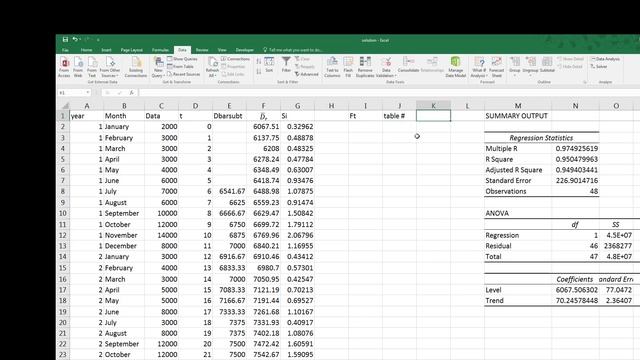The height and width of the screenshot is (360, 640).
Task: Open the File tab
Action: click(65, 50)
